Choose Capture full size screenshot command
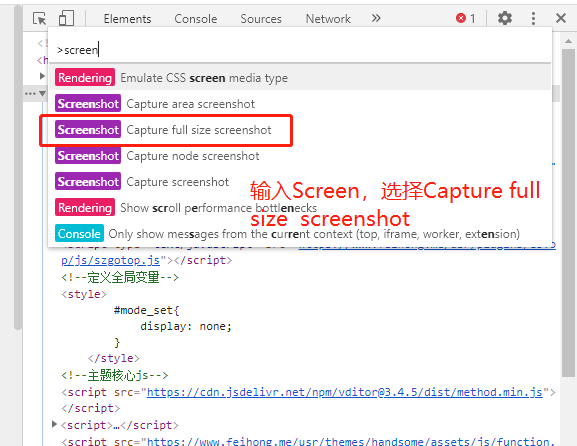 click(x=300, y=130)
